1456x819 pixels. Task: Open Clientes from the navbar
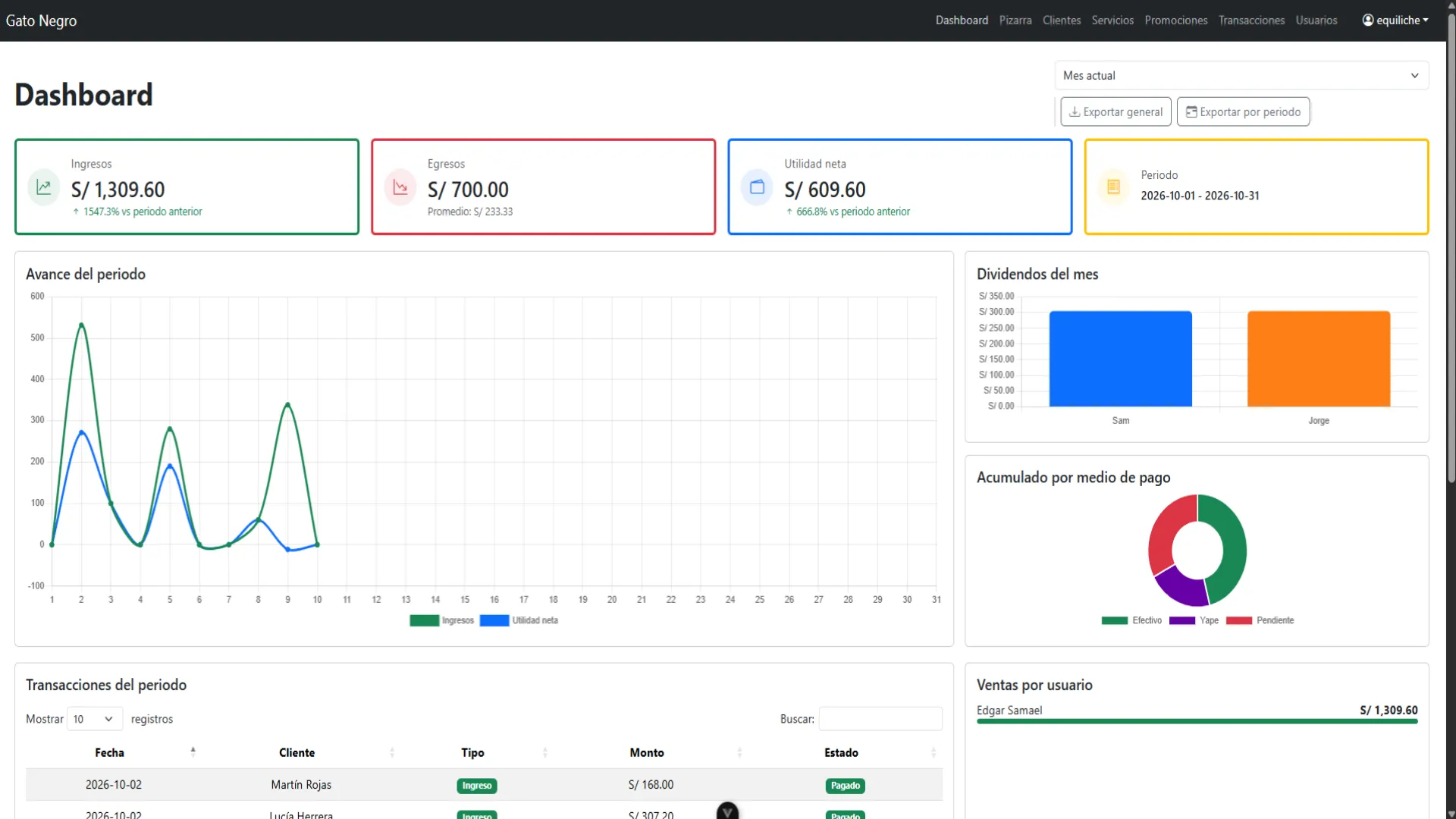[1062, 20]
